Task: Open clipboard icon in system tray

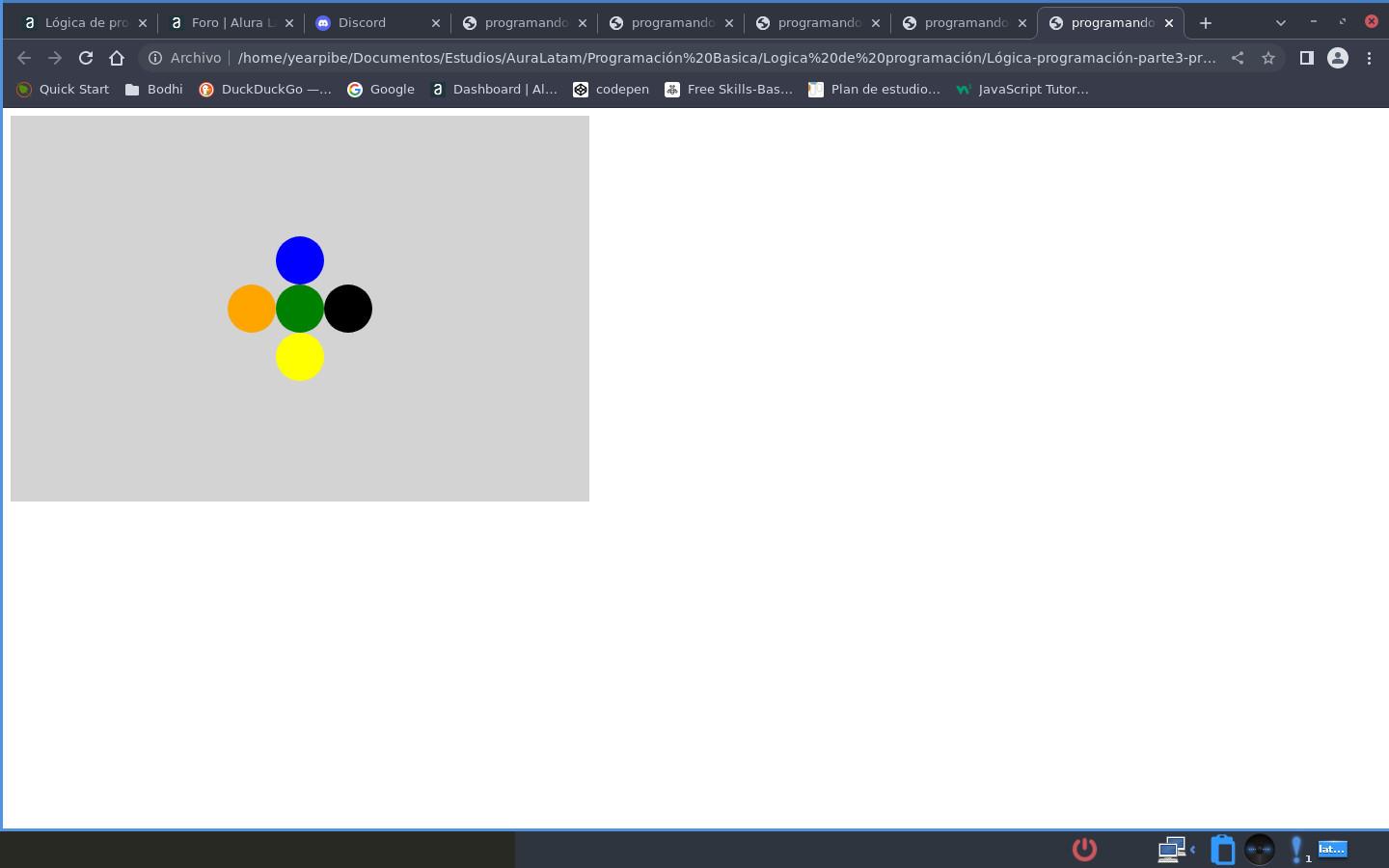Action: click(x=1223, y=850)
